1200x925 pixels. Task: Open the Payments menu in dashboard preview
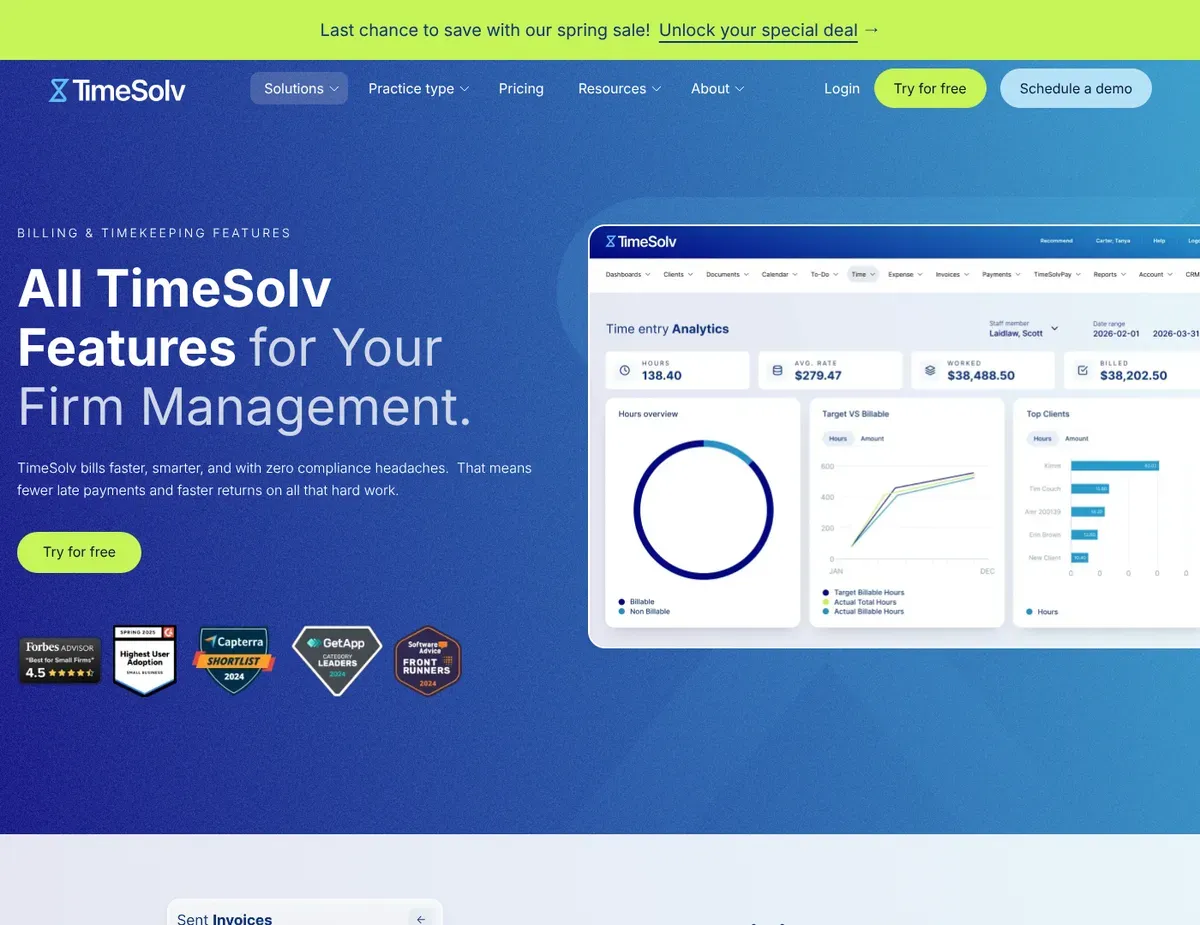(1001, 274)
